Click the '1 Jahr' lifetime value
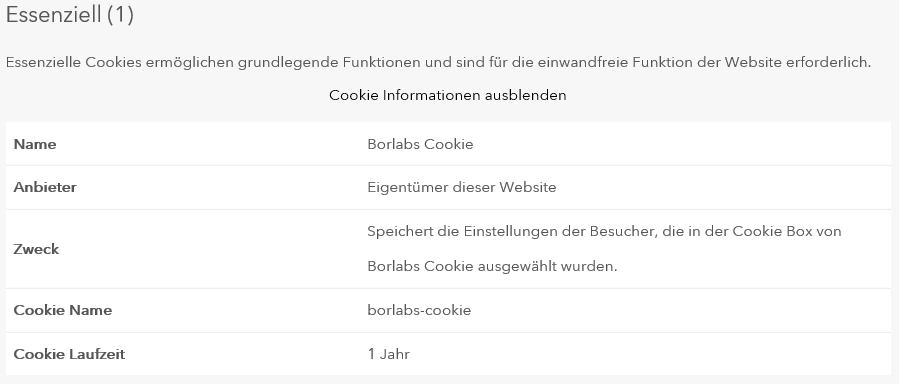 click(x=388, y=354)
